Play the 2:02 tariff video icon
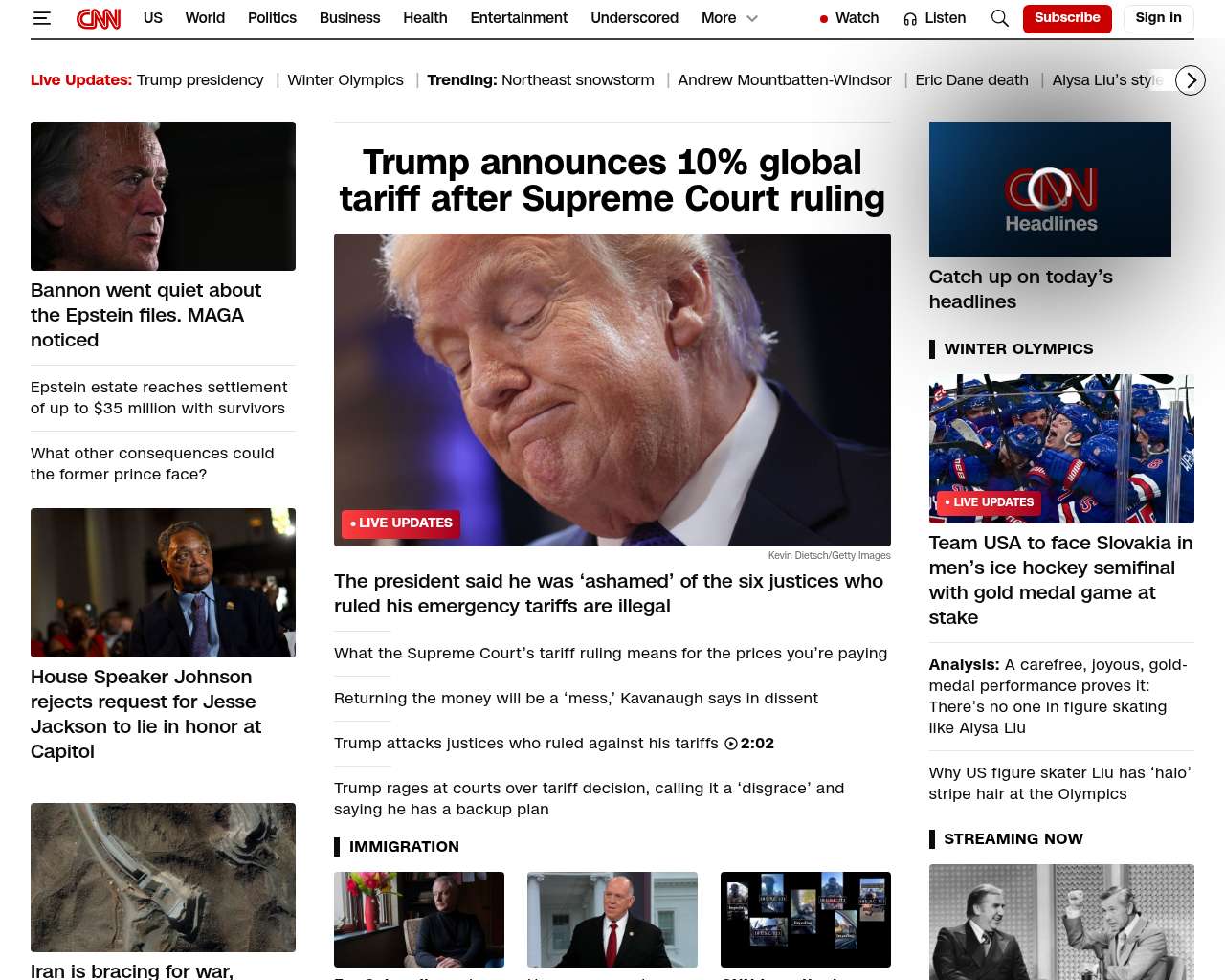 (731, 744)
